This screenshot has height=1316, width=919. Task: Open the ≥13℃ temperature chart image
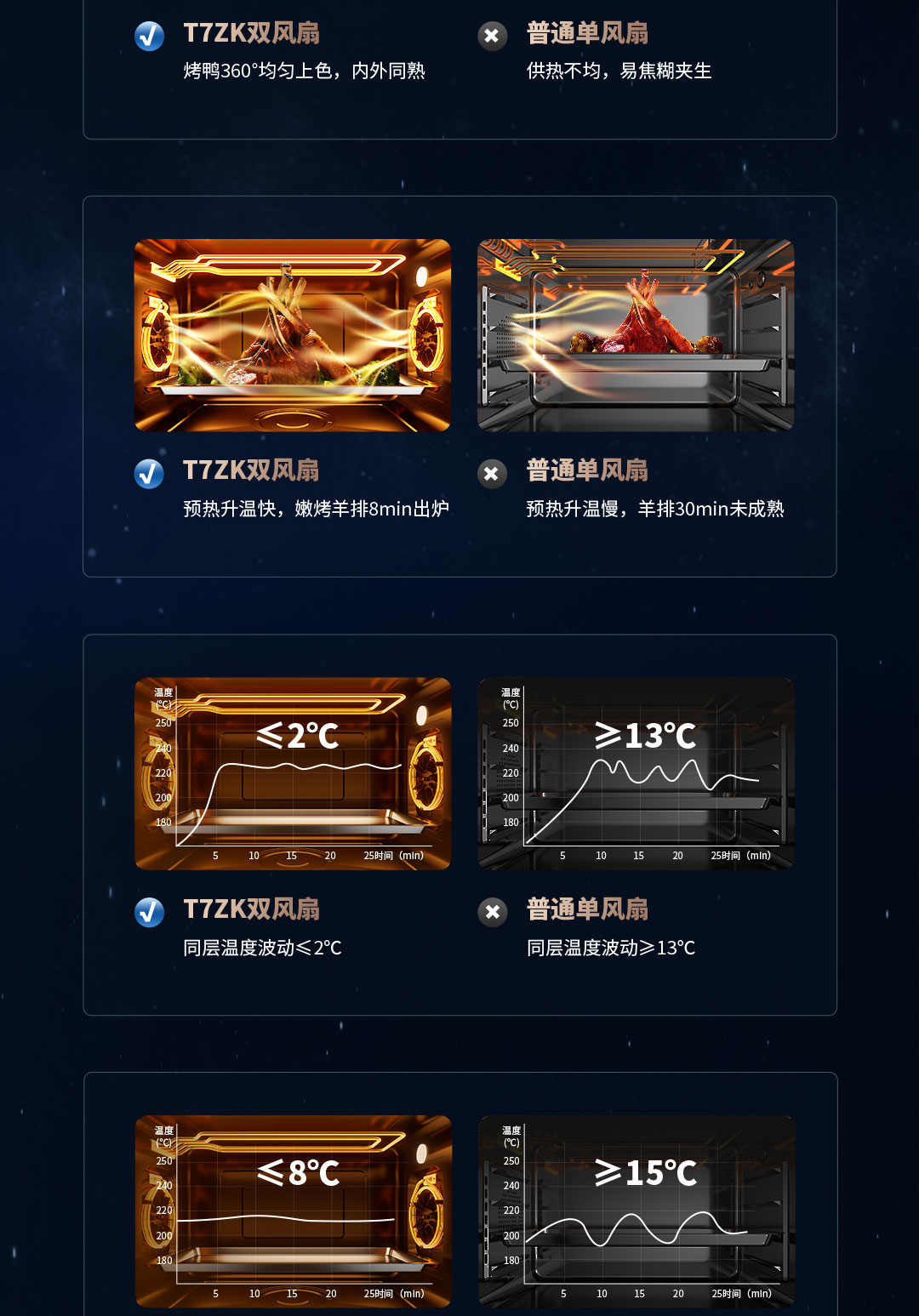pyautogui.click(x=636, y=773)
